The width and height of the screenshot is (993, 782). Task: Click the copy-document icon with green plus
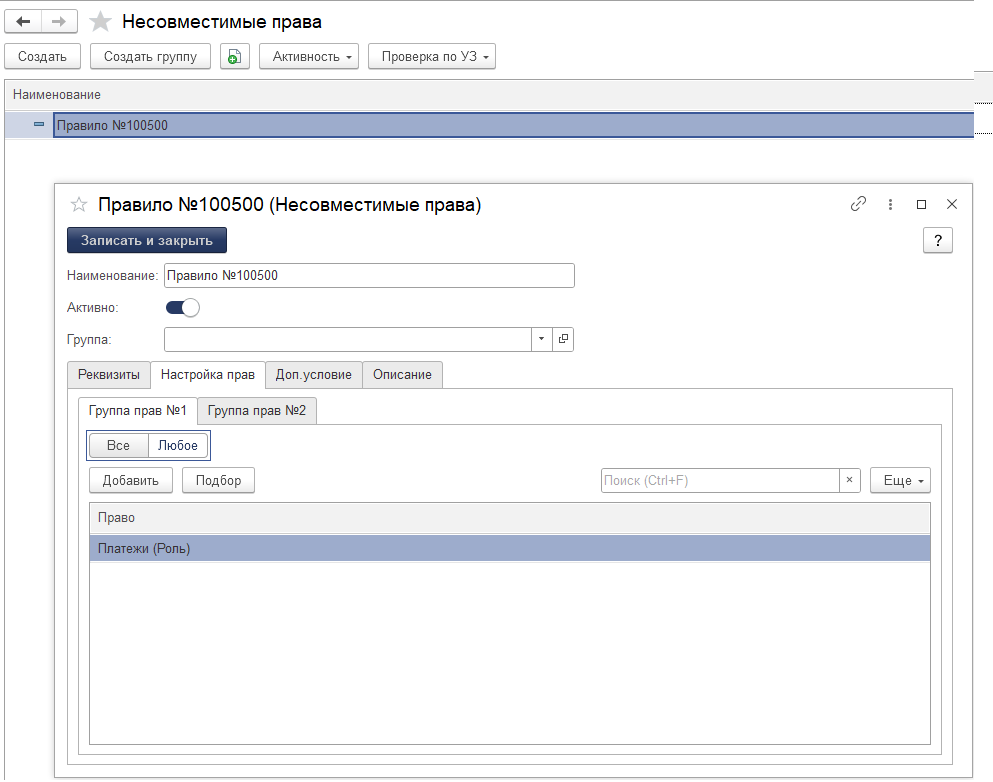(234, 56)
